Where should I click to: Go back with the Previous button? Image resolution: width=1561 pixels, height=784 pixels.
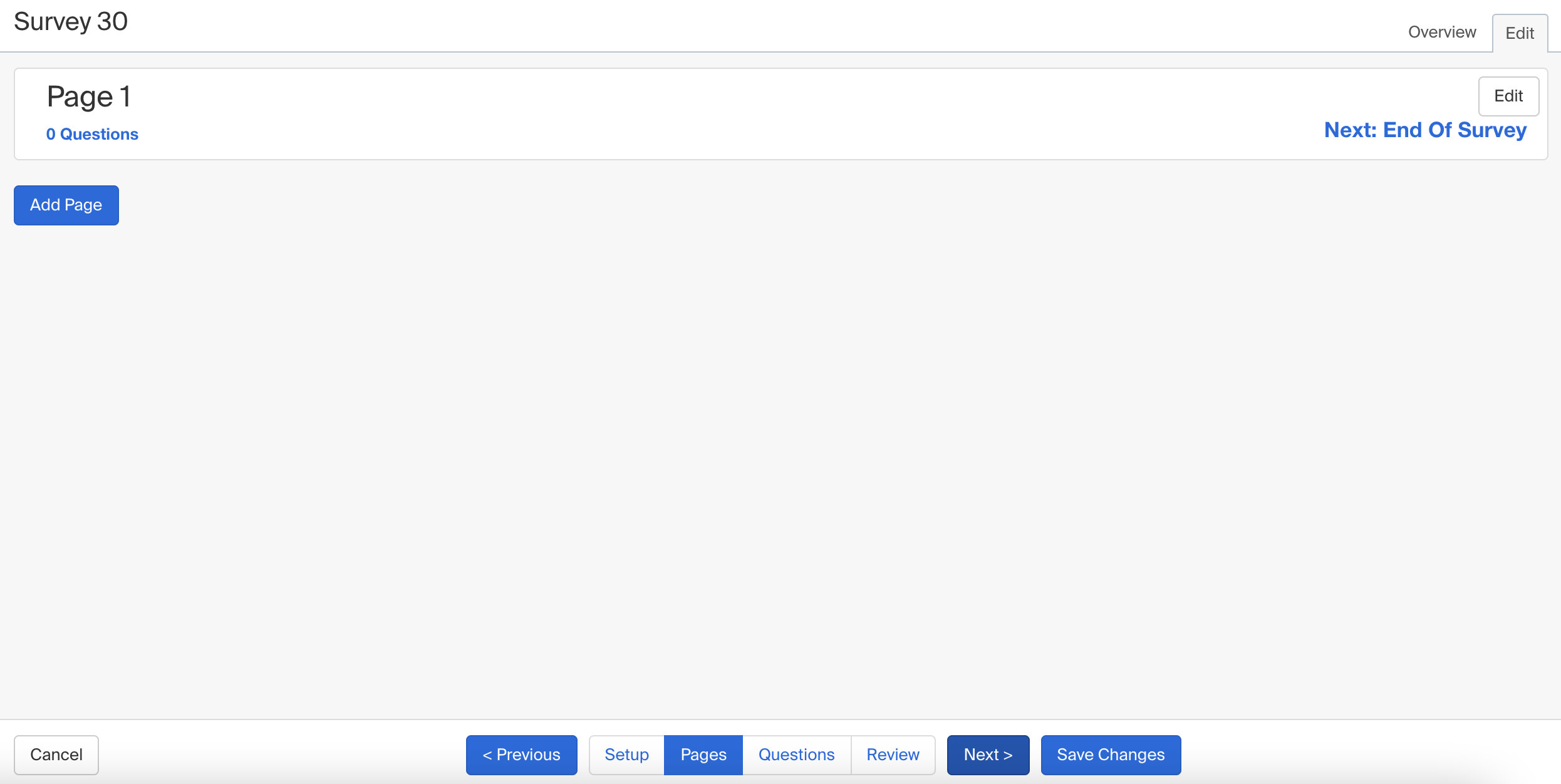point(521,755)
